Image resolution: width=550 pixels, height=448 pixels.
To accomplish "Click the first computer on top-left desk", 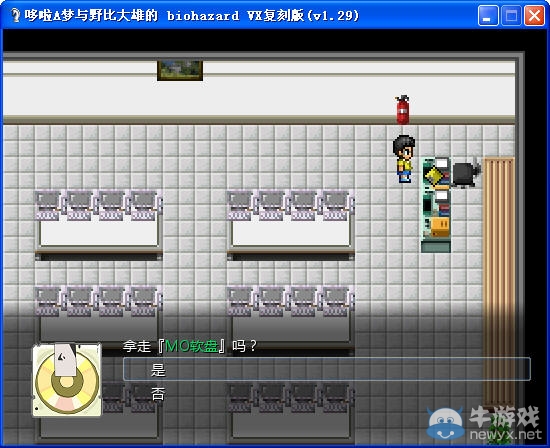I will click(48, 206).
